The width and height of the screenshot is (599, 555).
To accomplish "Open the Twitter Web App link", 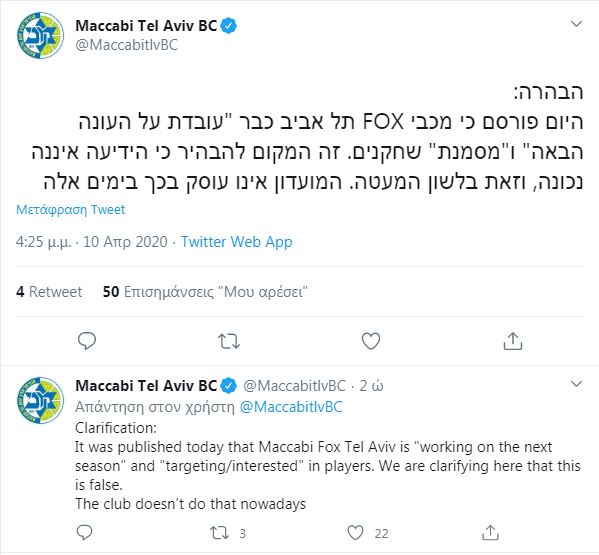I will [x=236, y=242].
